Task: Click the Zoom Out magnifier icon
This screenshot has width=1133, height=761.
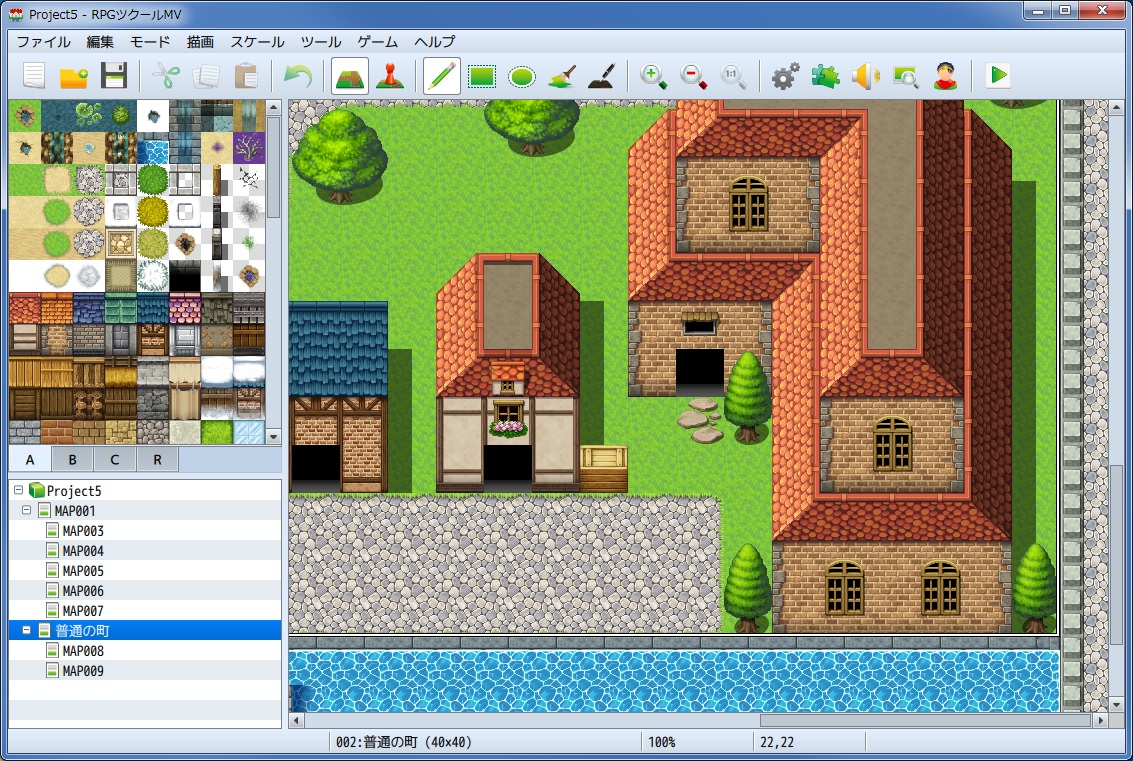Action: 693,75
